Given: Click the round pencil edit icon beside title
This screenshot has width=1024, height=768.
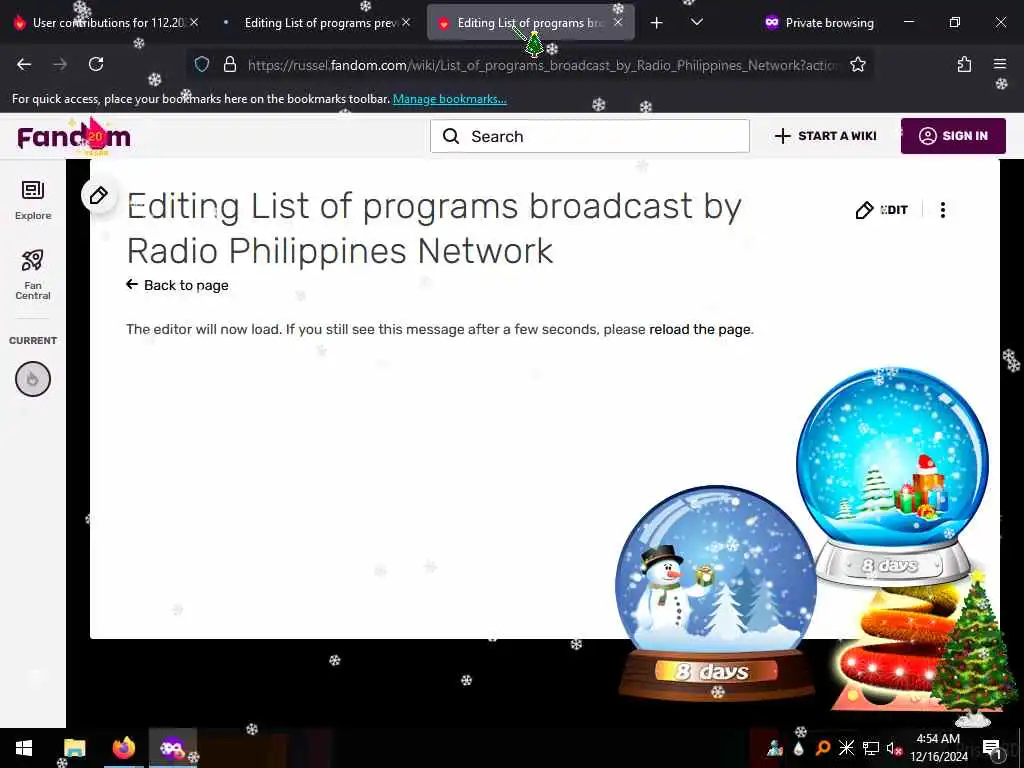Looking at the screenshot, I should (99, 195).
